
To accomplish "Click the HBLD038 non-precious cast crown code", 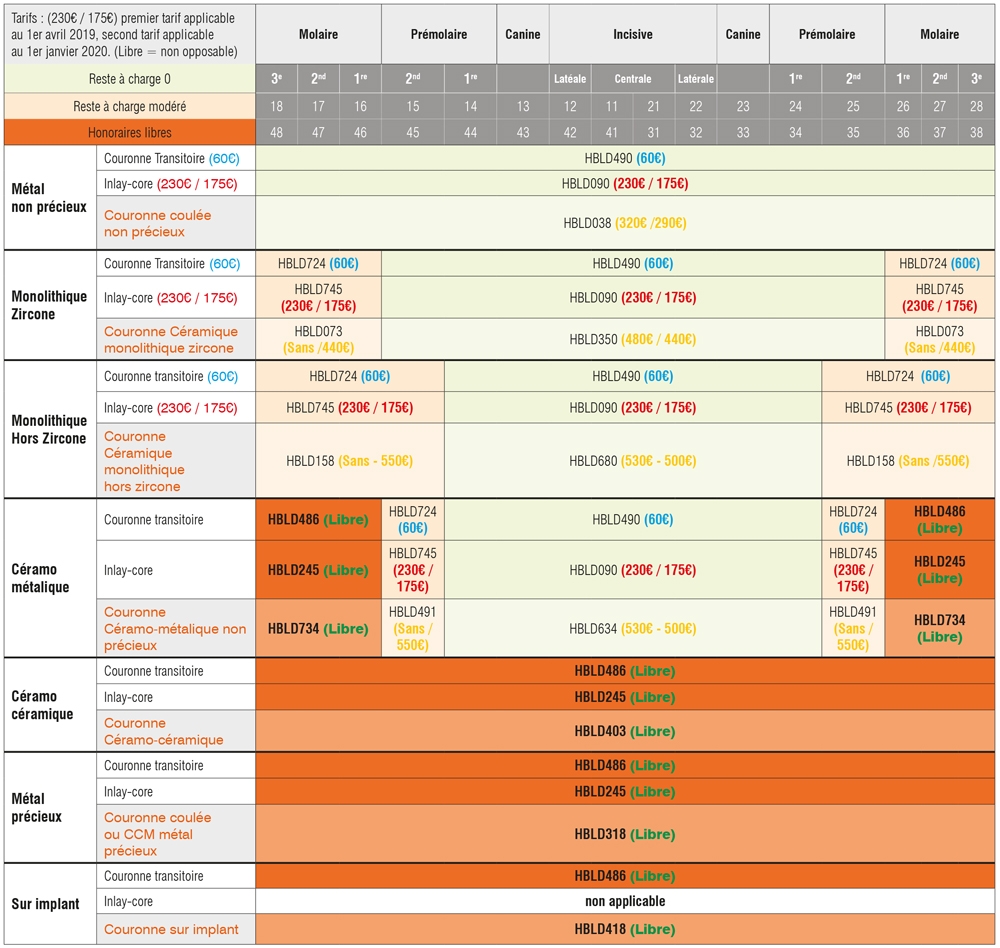I will point(625,223).
